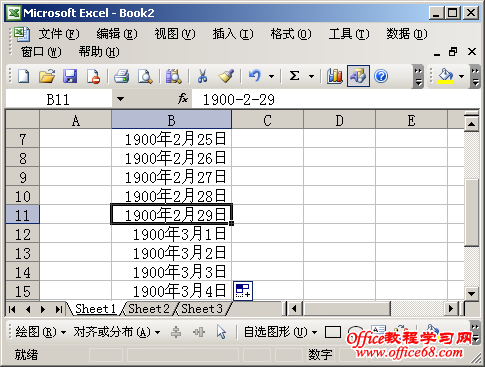Go to last sheet tab arrow
The image size is (485, 367).
point(59,309)
